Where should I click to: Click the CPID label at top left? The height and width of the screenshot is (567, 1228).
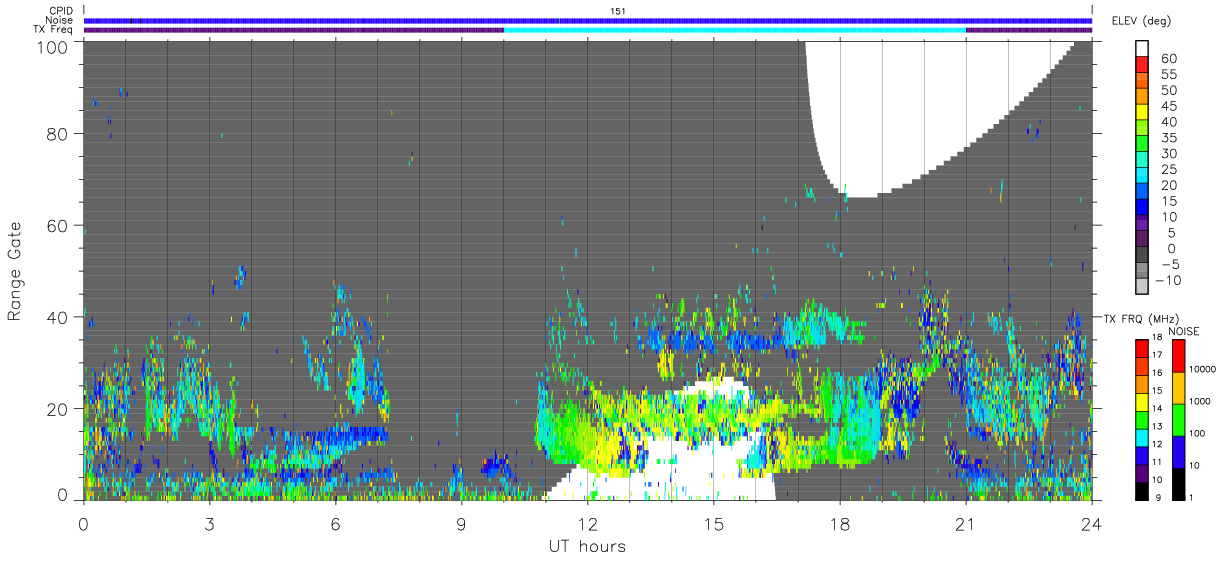point(59,11)
